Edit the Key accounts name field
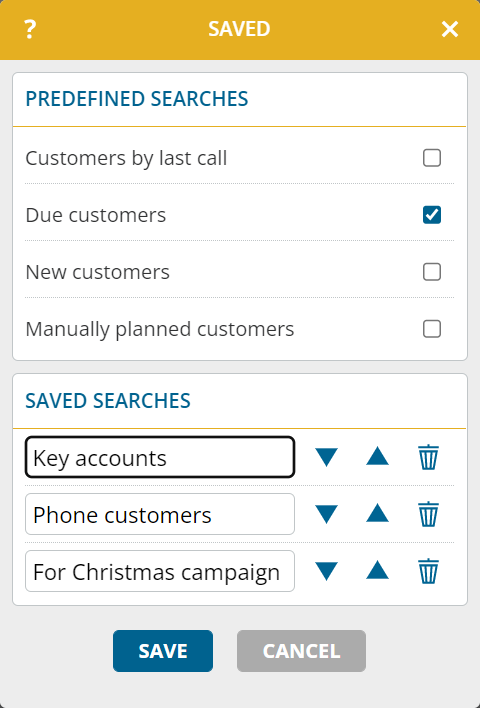Image resolution: width=480 pixels, height=708 pixels. (160, 457)
